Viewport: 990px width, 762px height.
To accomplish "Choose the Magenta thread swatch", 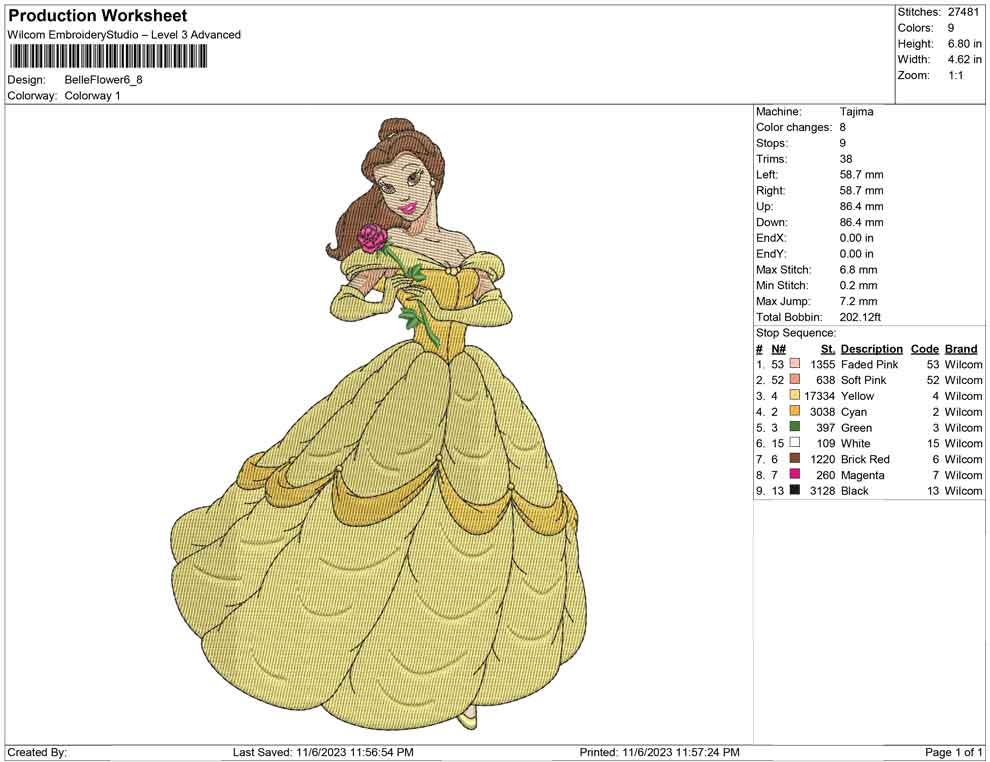I will [x=795, y=476].
